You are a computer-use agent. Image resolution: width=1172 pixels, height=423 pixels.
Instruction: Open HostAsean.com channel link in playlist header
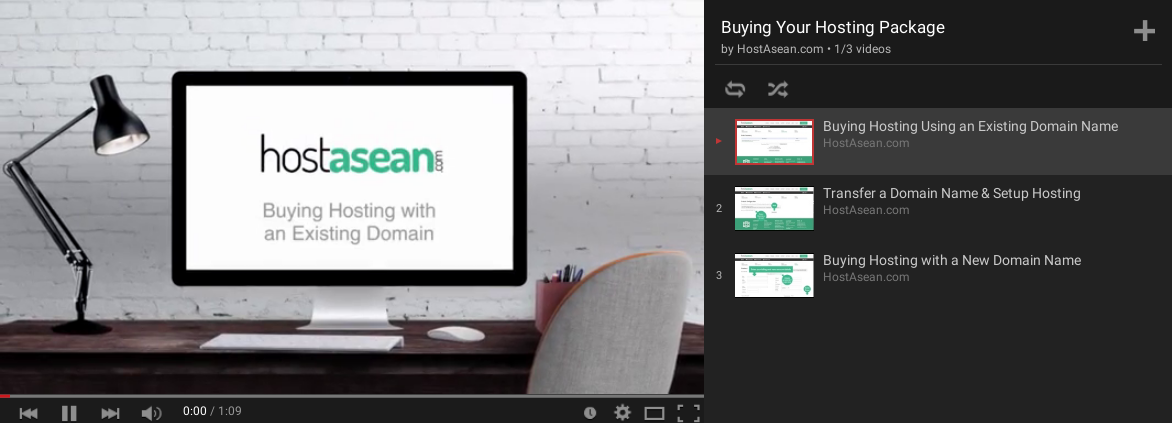click(x=780, y=49)
